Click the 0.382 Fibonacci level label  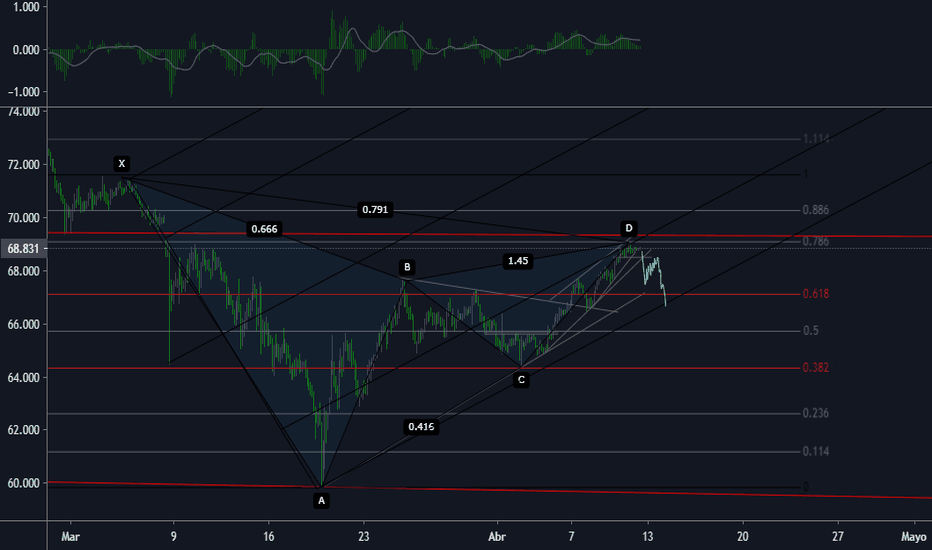(x=816, y=367)
